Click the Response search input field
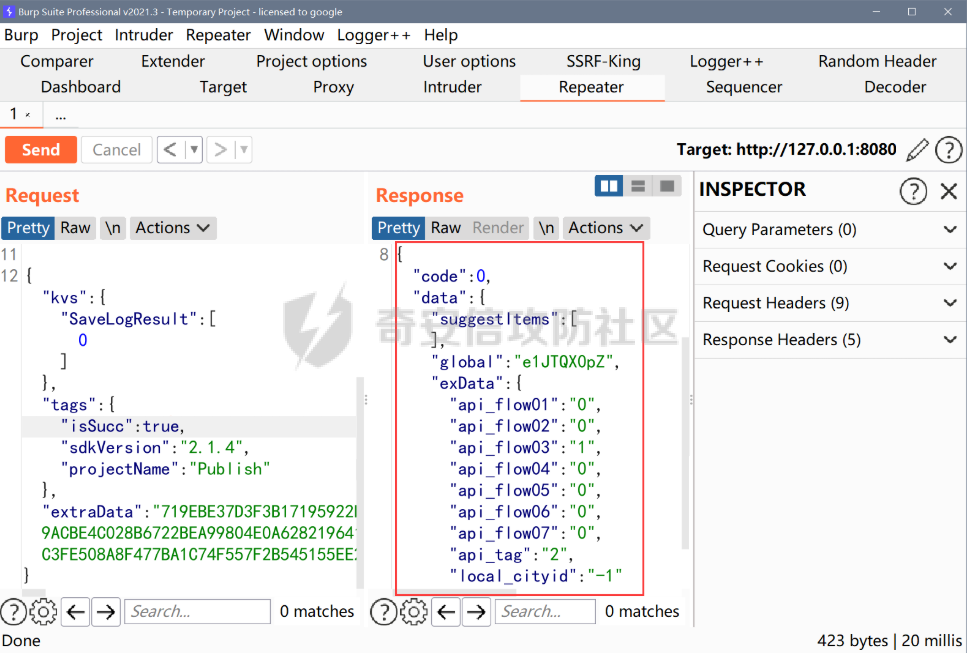Viewport: 967px width, 653px height. pos(545,612)
